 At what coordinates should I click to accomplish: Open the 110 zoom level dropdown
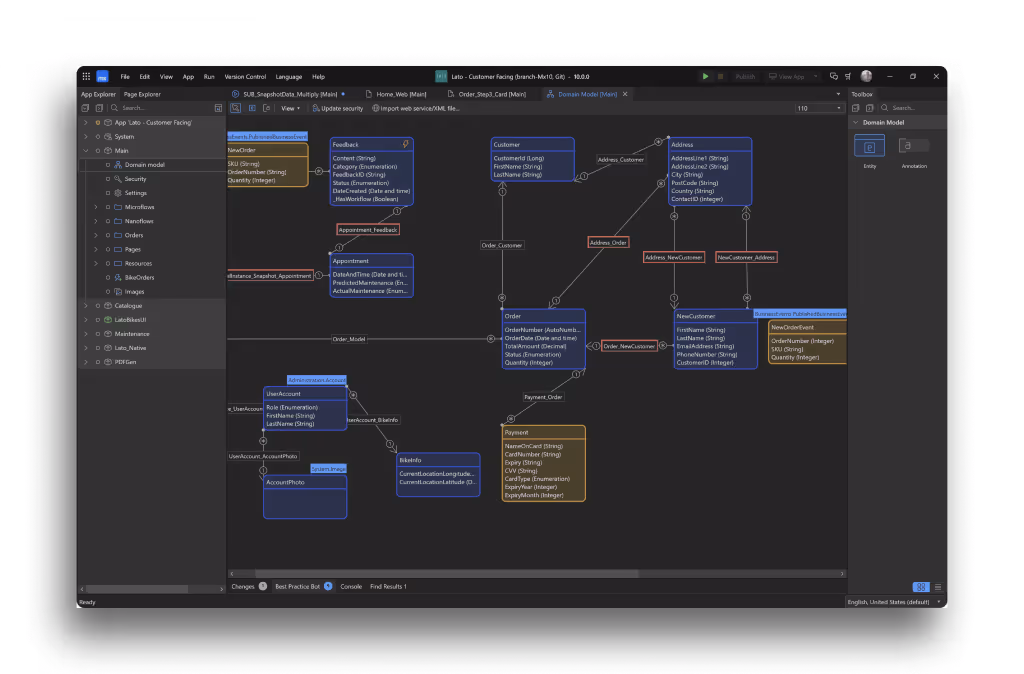click(839, 108)
